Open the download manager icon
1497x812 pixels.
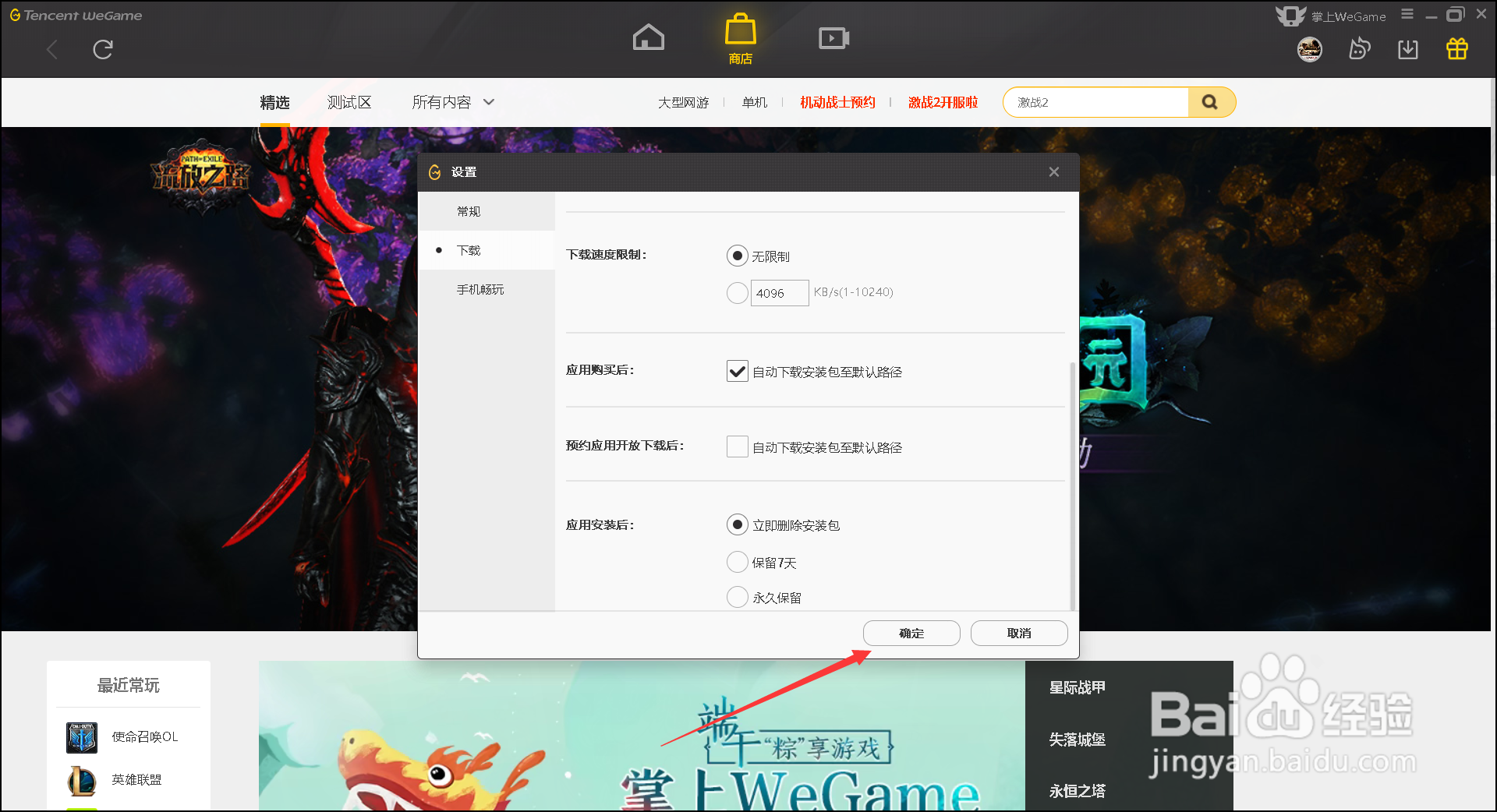1408,49
